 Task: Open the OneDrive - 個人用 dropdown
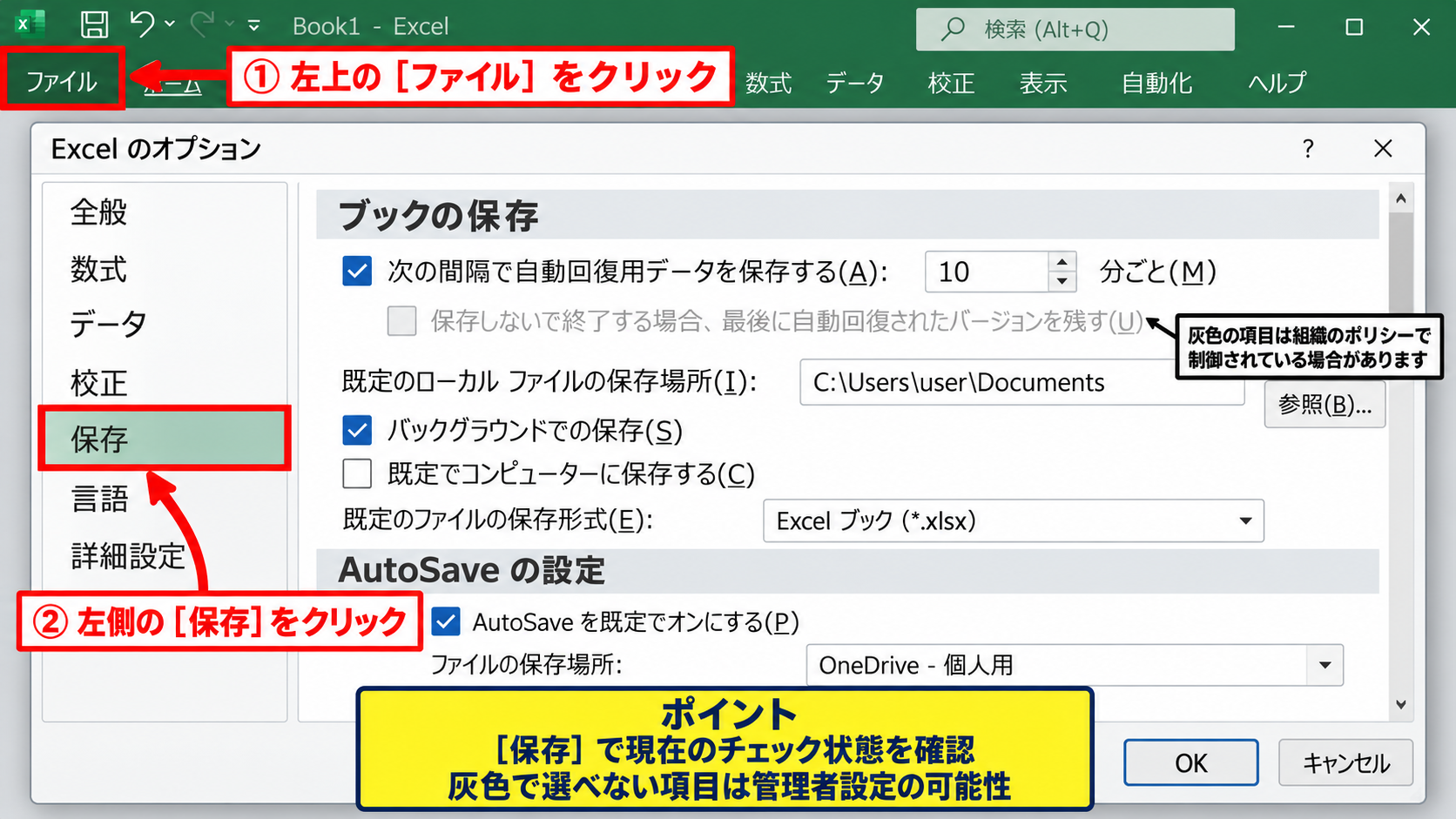coord(1075,665)
